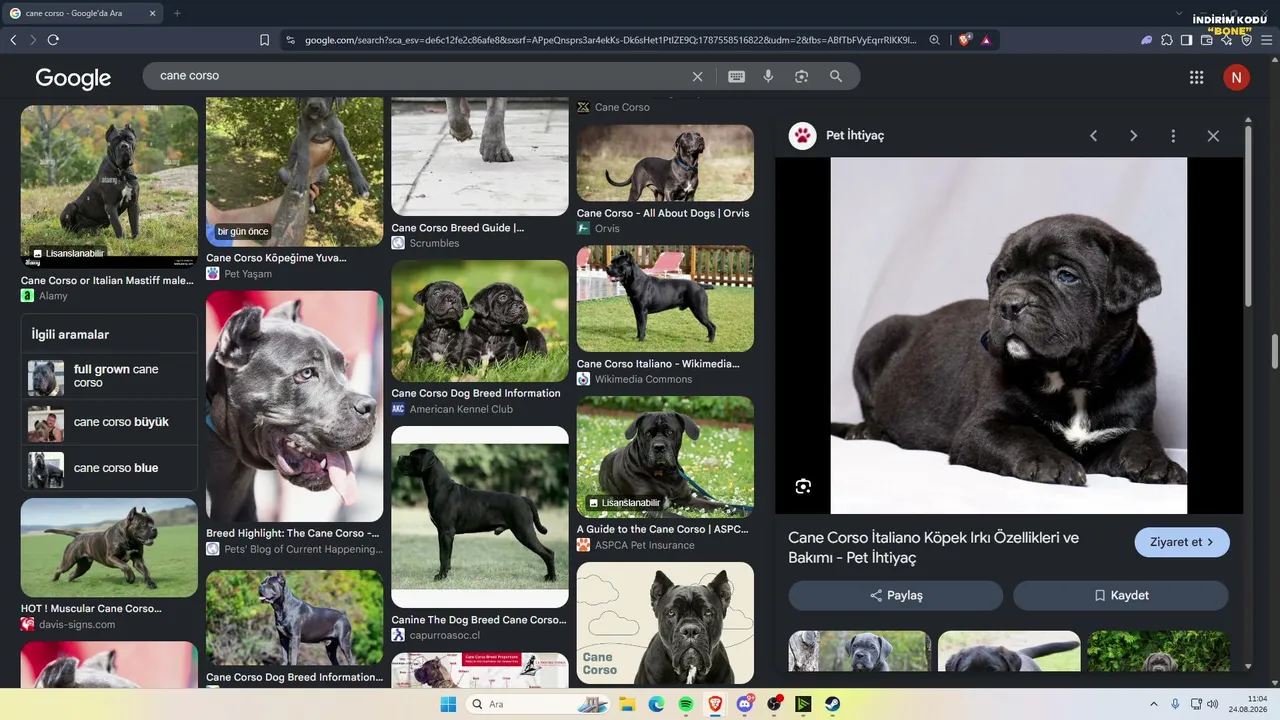The height and width of the screenshot is (720, 1280).
Task: Close the image preview panel
Action: coord(1213,136)
